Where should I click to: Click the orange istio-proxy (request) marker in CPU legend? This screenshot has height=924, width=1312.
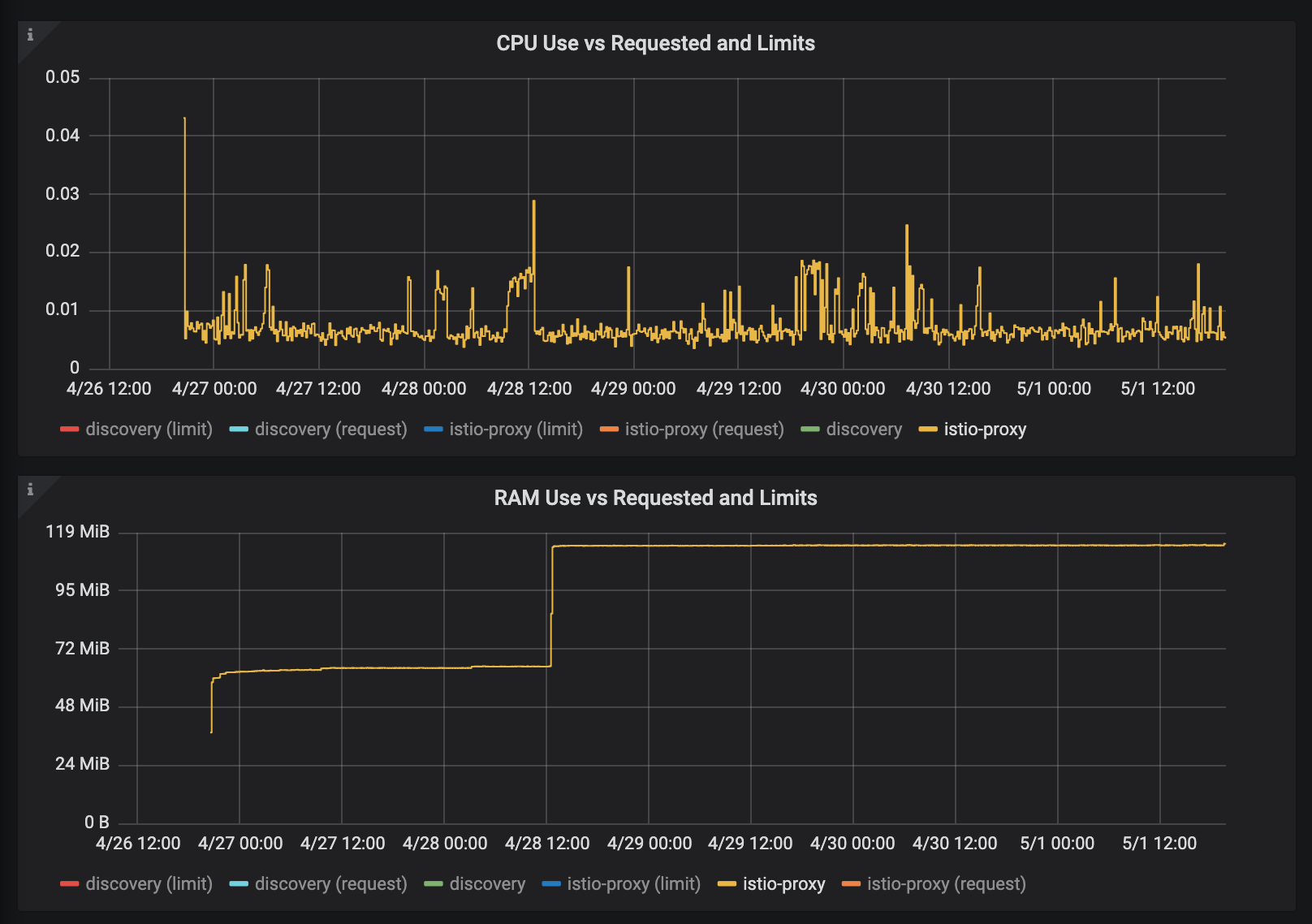608,429
